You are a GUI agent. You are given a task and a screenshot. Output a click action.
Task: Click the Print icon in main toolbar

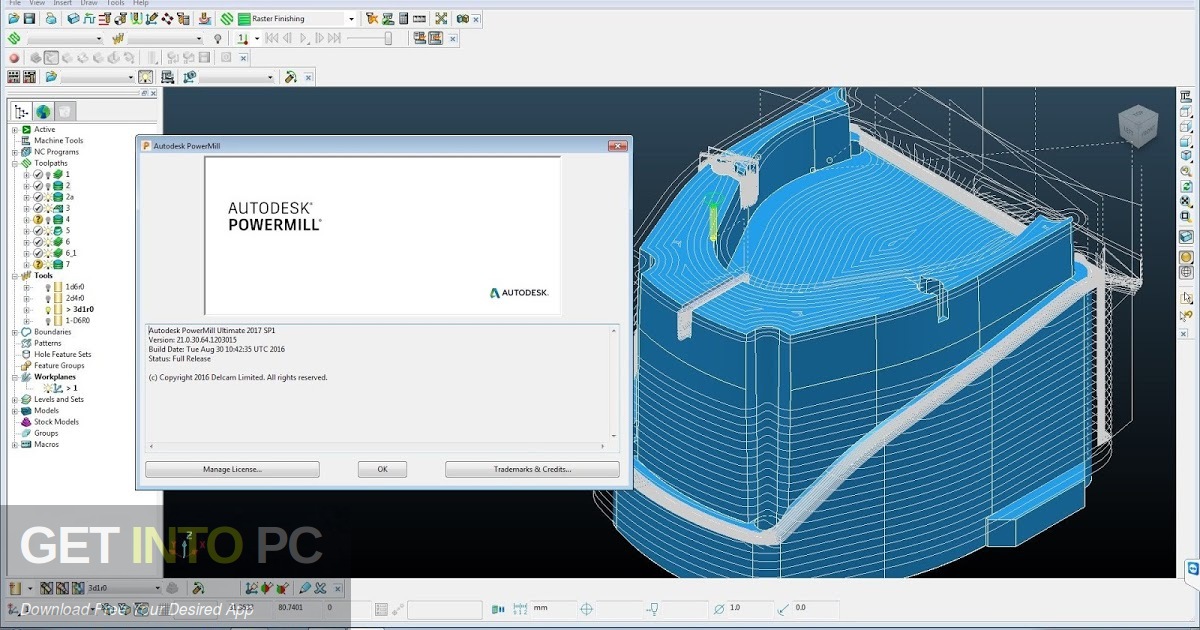[51, 18]
